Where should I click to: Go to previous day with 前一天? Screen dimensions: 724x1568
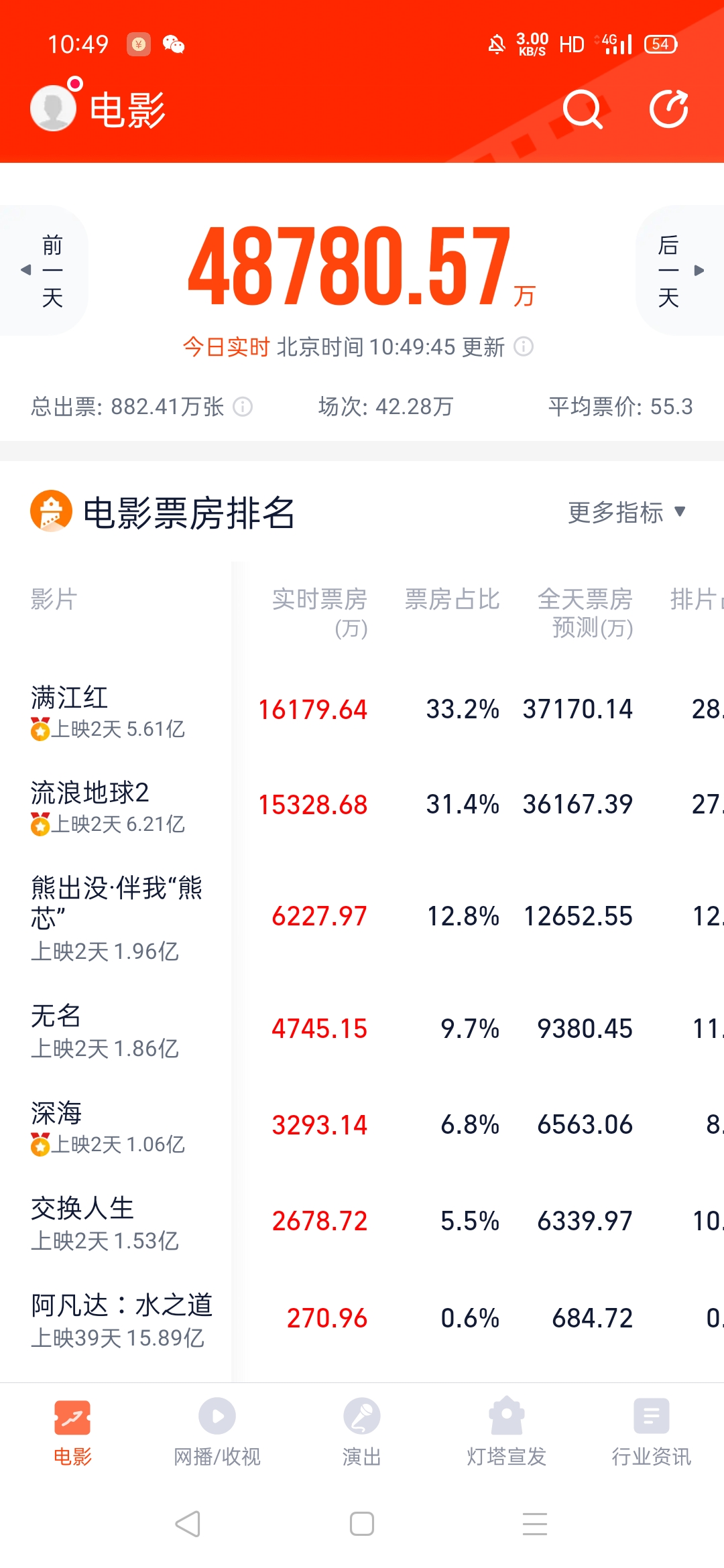pos(46,270)
